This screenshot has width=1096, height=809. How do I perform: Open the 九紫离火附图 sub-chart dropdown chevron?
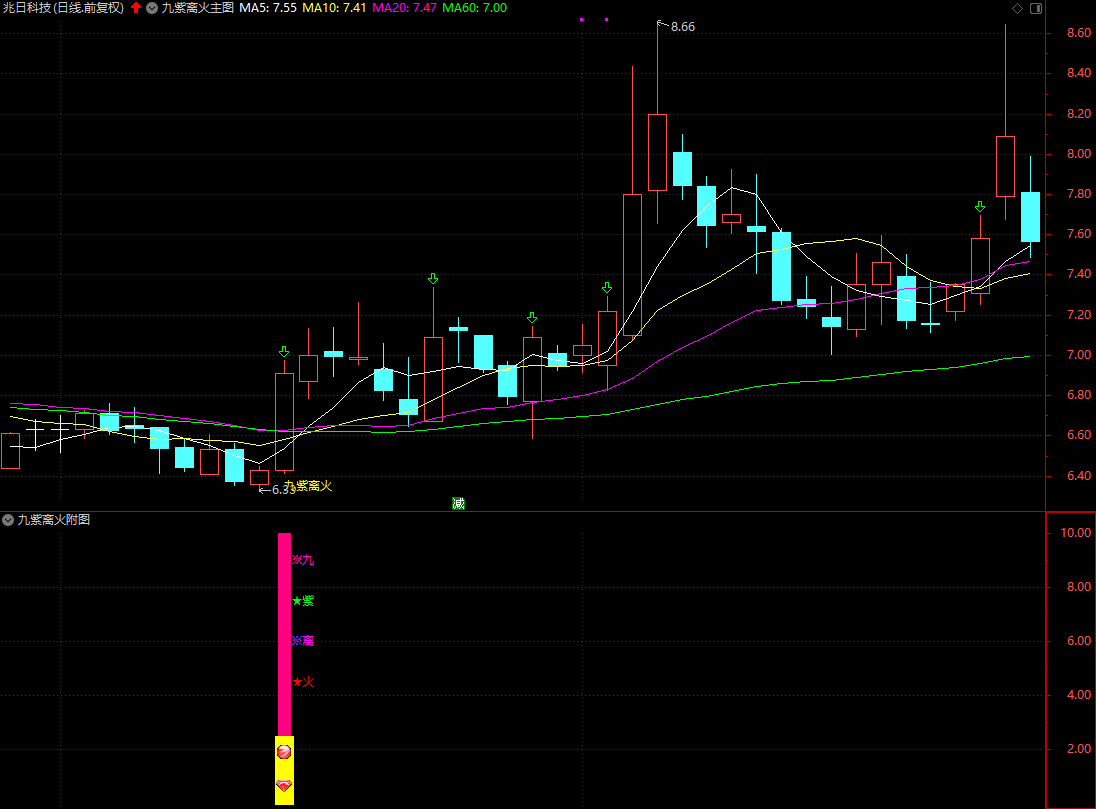click(x=8, y=520)
